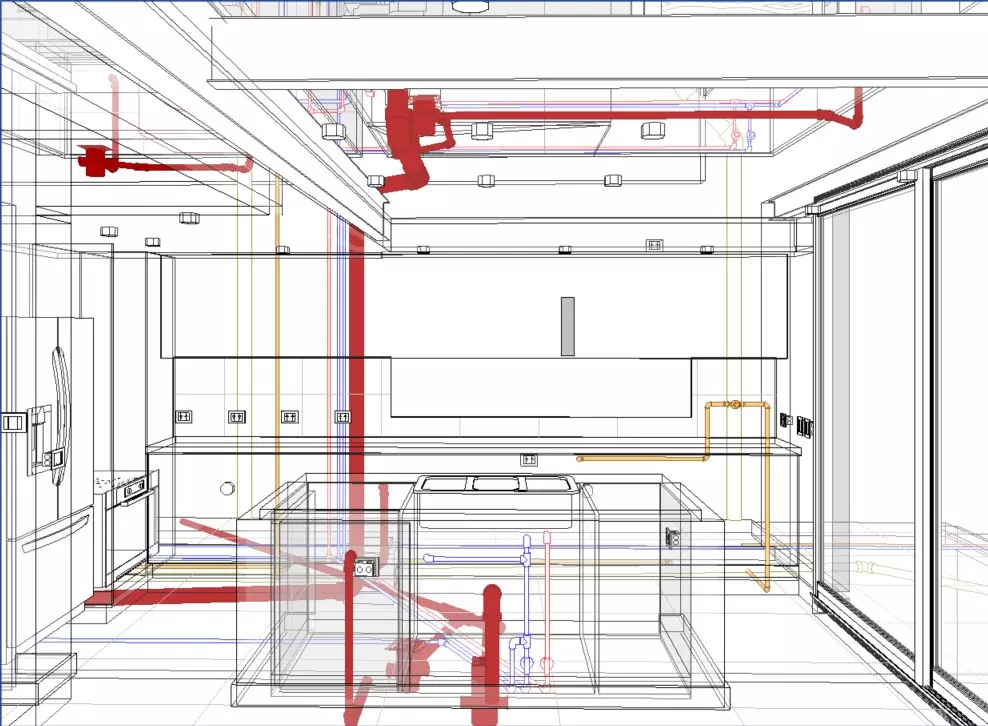The width and height of the screenshot is (988, 726).
Task: Click the horizontal orange gas pipe above counter
Action: [641, 458]
